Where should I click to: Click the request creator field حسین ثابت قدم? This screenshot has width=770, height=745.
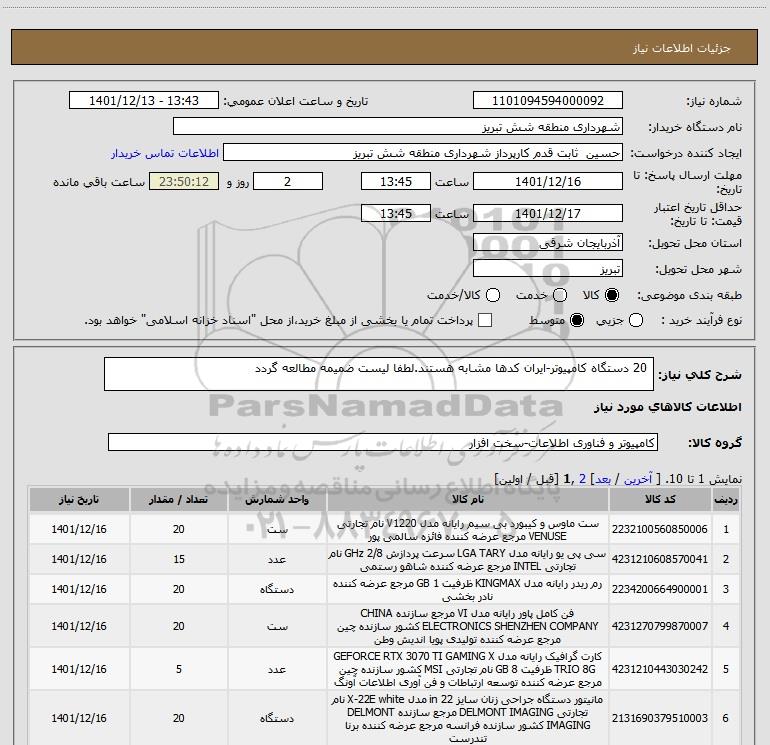point(423,152)
